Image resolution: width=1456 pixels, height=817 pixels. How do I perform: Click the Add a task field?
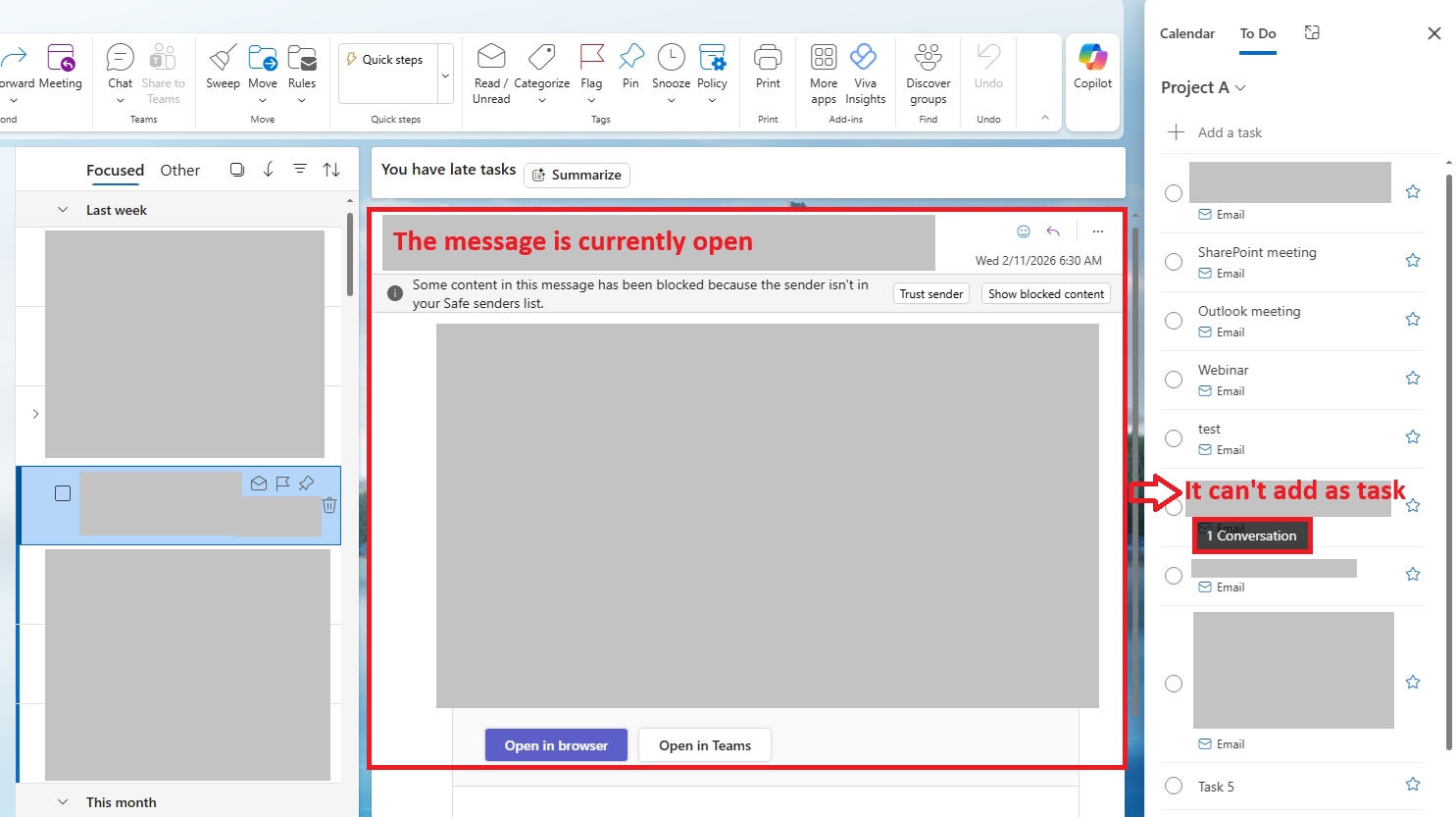pos(1292,132)
